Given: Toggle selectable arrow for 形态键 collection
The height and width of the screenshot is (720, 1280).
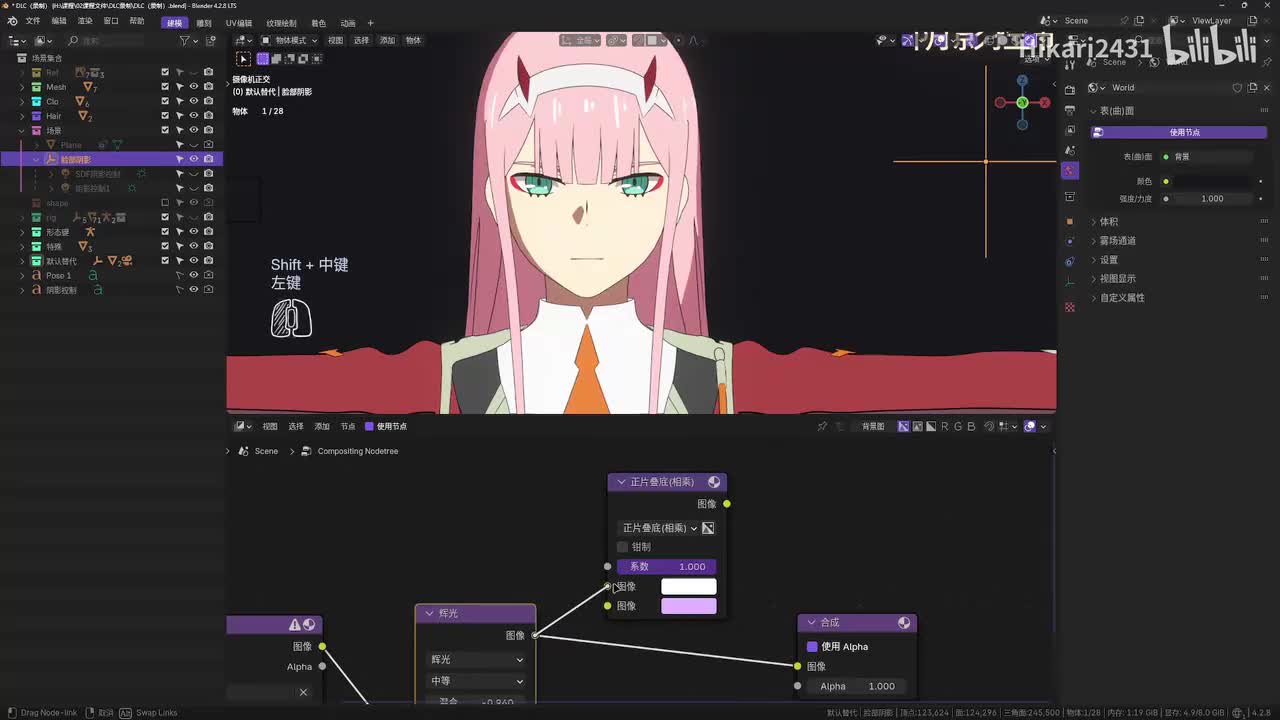Looking at the screenshot, I should point(180,232).
